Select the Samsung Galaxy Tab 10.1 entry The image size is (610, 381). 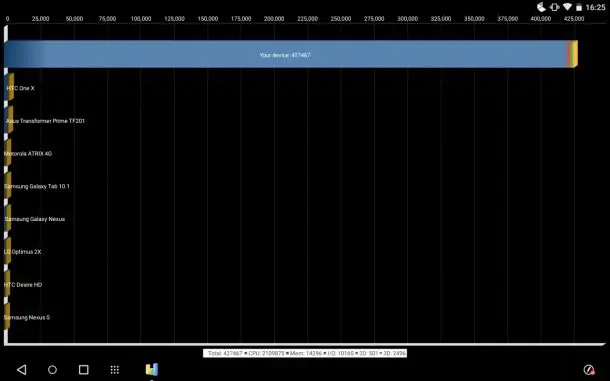[37, 186]
